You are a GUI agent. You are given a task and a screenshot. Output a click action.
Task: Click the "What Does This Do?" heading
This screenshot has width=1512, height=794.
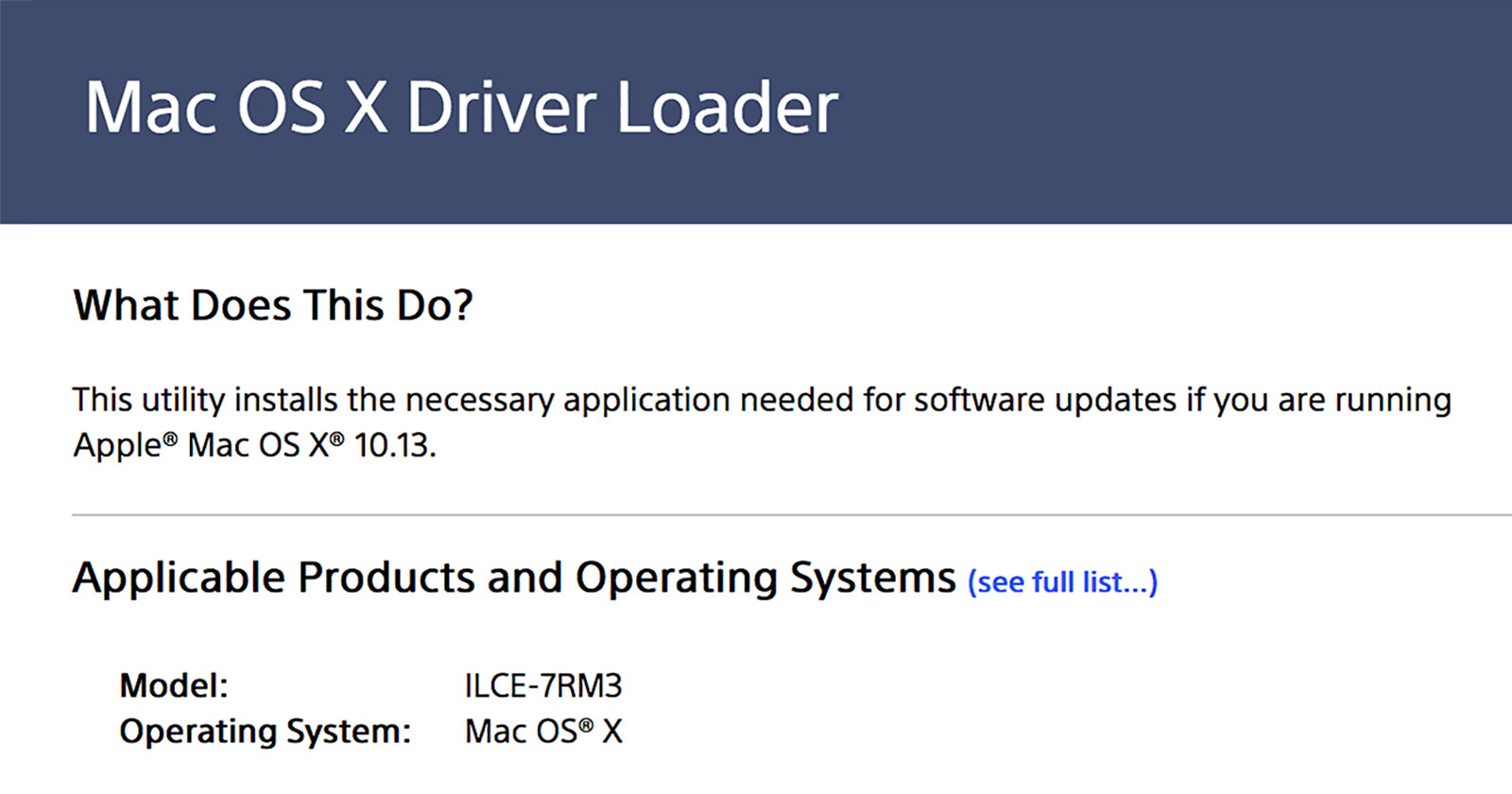pos(273,305)
